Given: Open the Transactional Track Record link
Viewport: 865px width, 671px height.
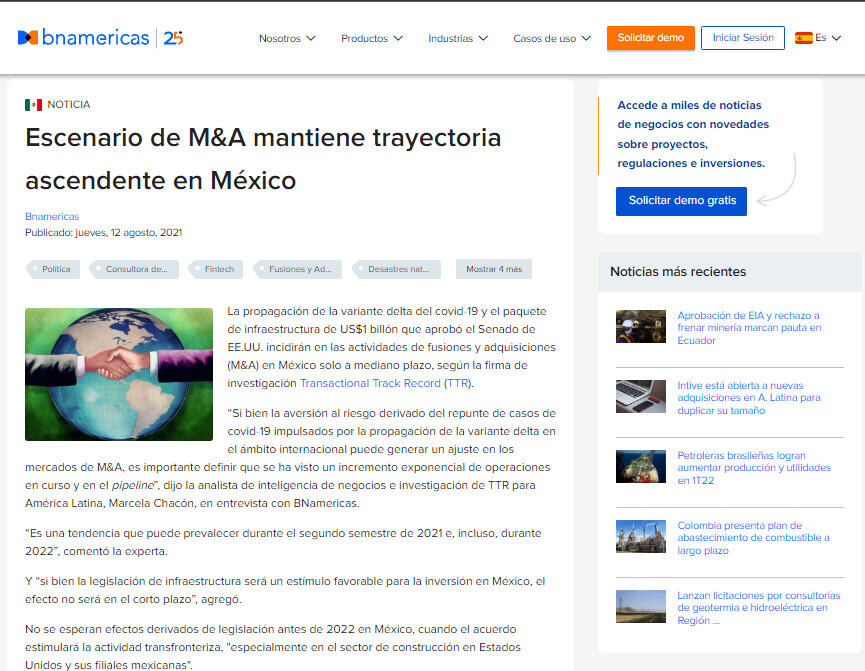Looking at the screenshot, I should point(370,383).
